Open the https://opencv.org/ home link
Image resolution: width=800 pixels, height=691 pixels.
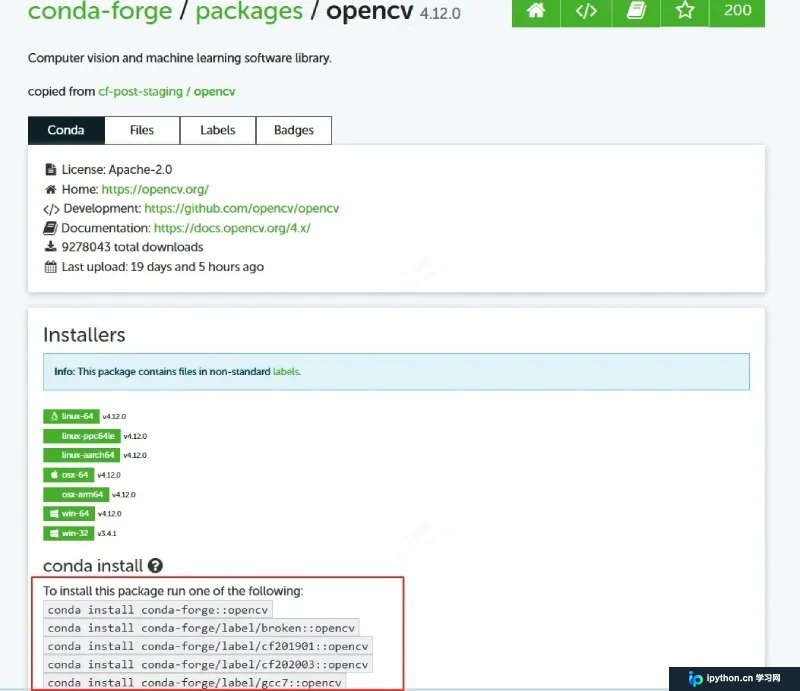155,189
